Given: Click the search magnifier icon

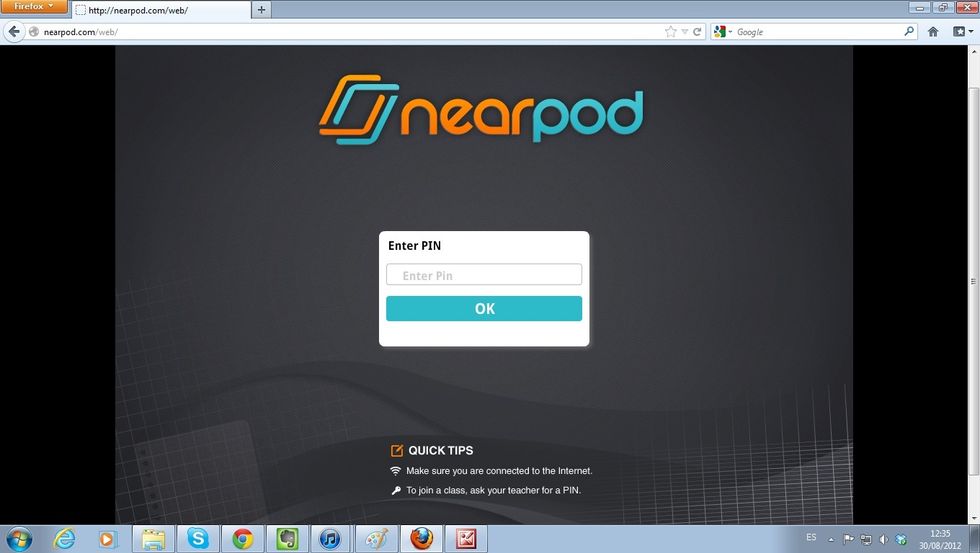Looking at the screenshot, I should pyautogui.click(x=909, y=31).
